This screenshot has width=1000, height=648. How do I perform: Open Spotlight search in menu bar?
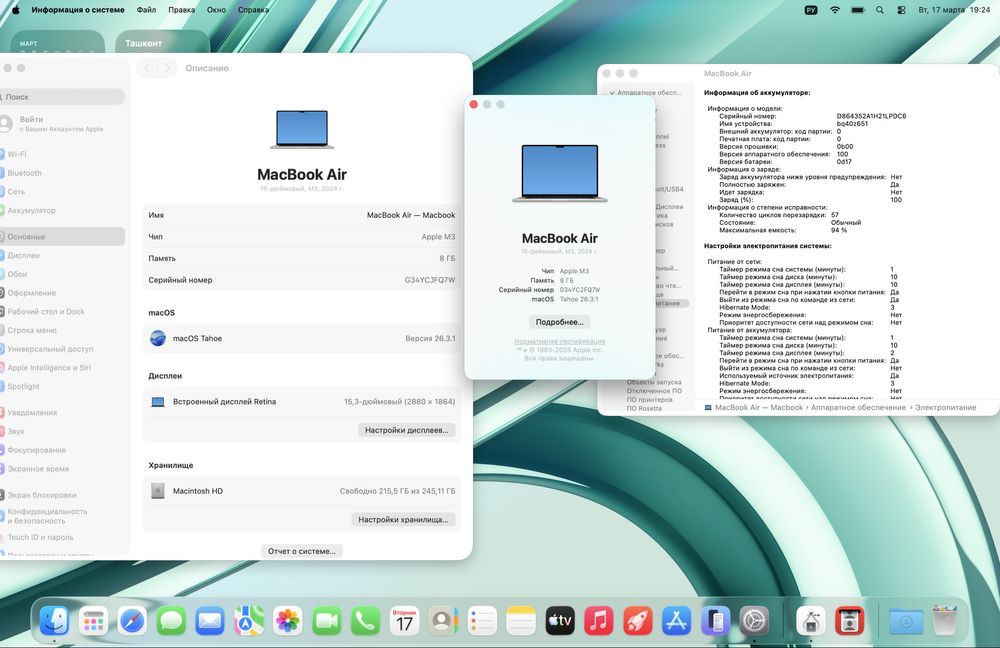coord(879,10)
